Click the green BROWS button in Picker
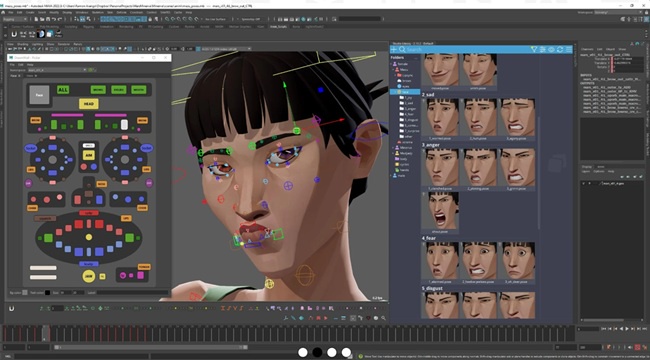 click(98, 90)
